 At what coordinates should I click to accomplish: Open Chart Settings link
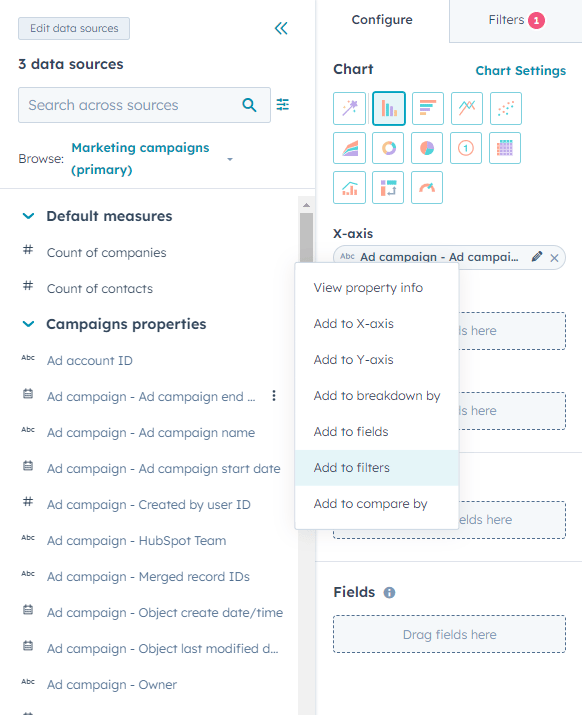(520, 71)
